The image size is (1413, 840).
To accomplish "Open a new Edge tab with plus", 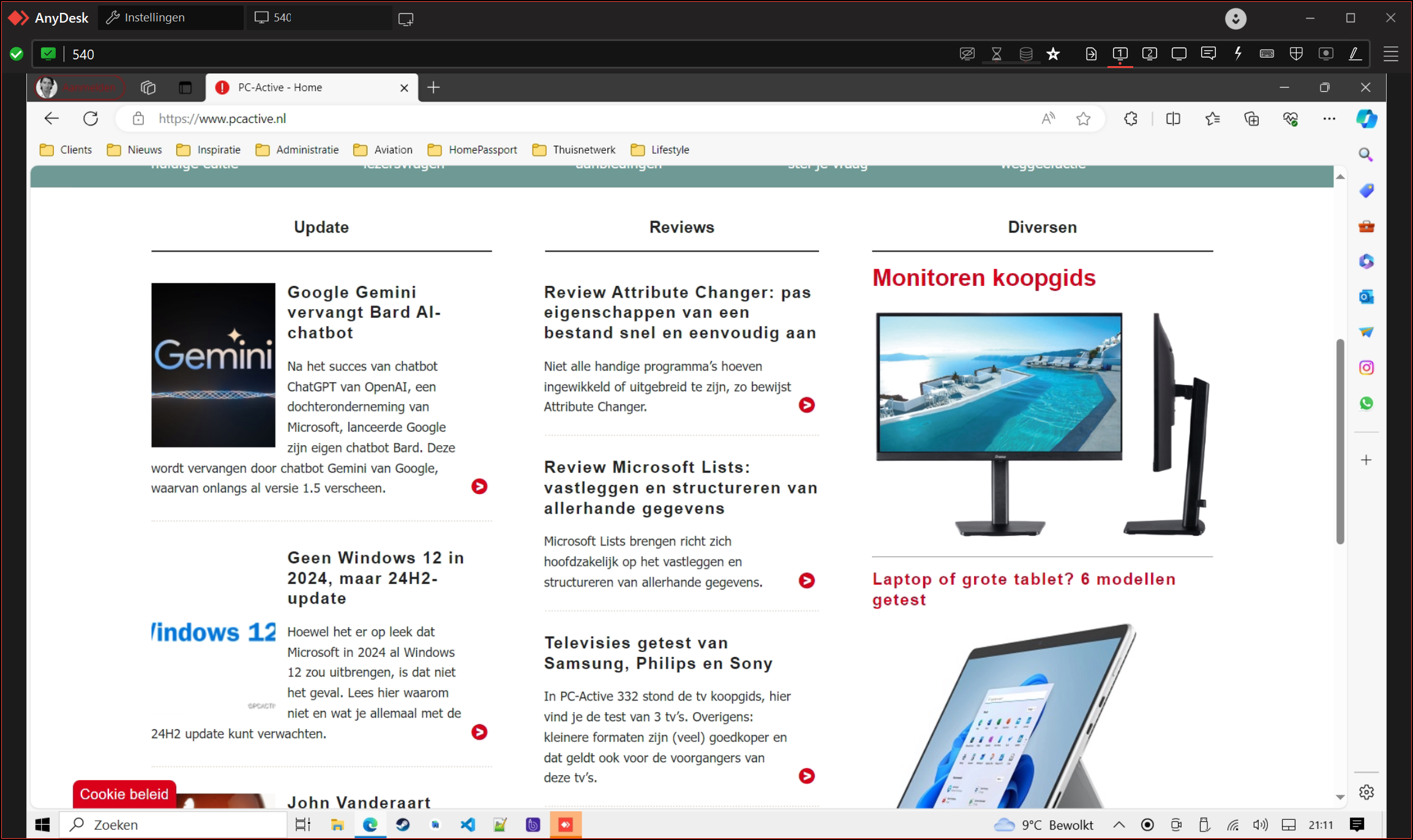I will pyautogui.click(x=433, y=88).
